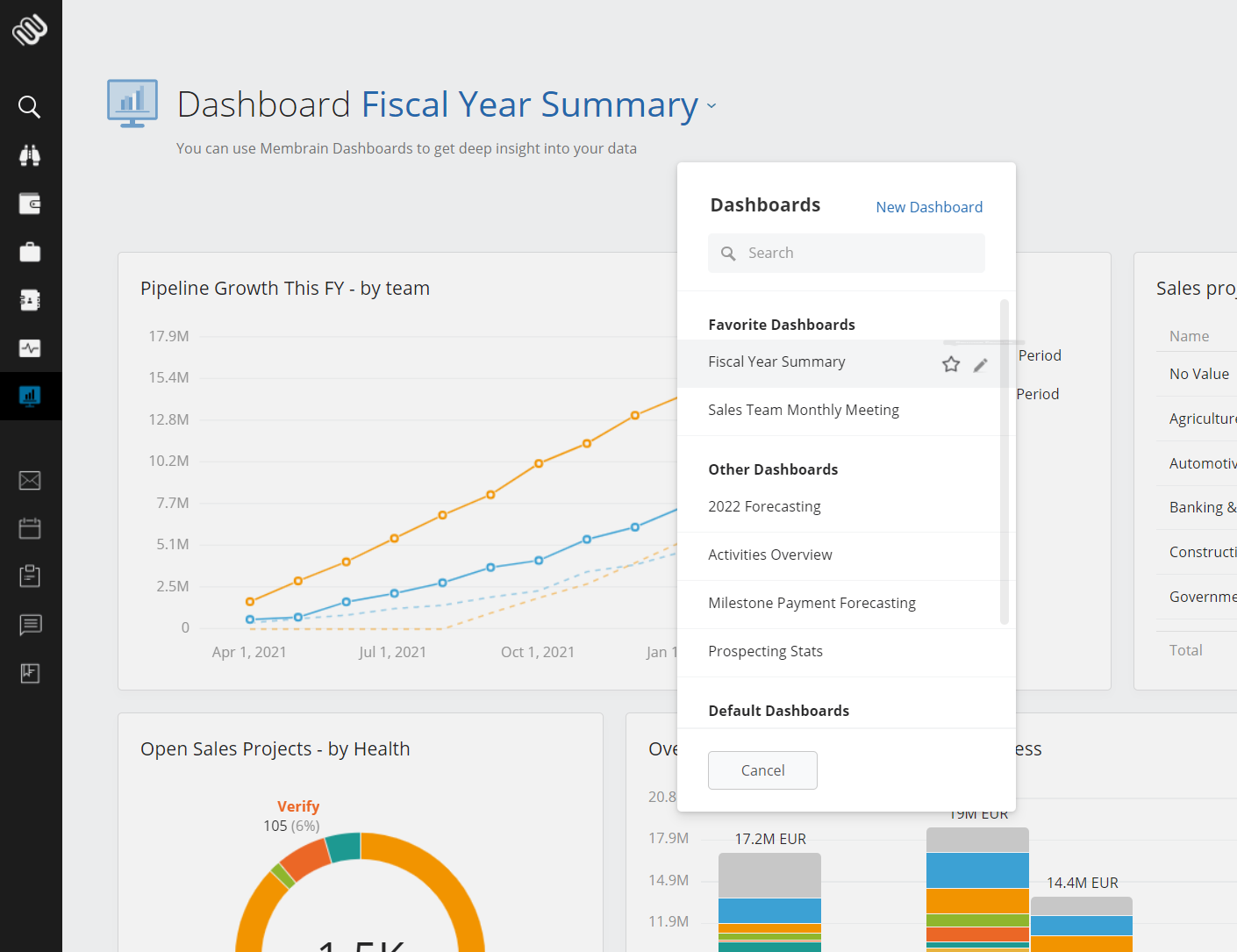Open the Activities Overview dashboard

coord(839,556)
